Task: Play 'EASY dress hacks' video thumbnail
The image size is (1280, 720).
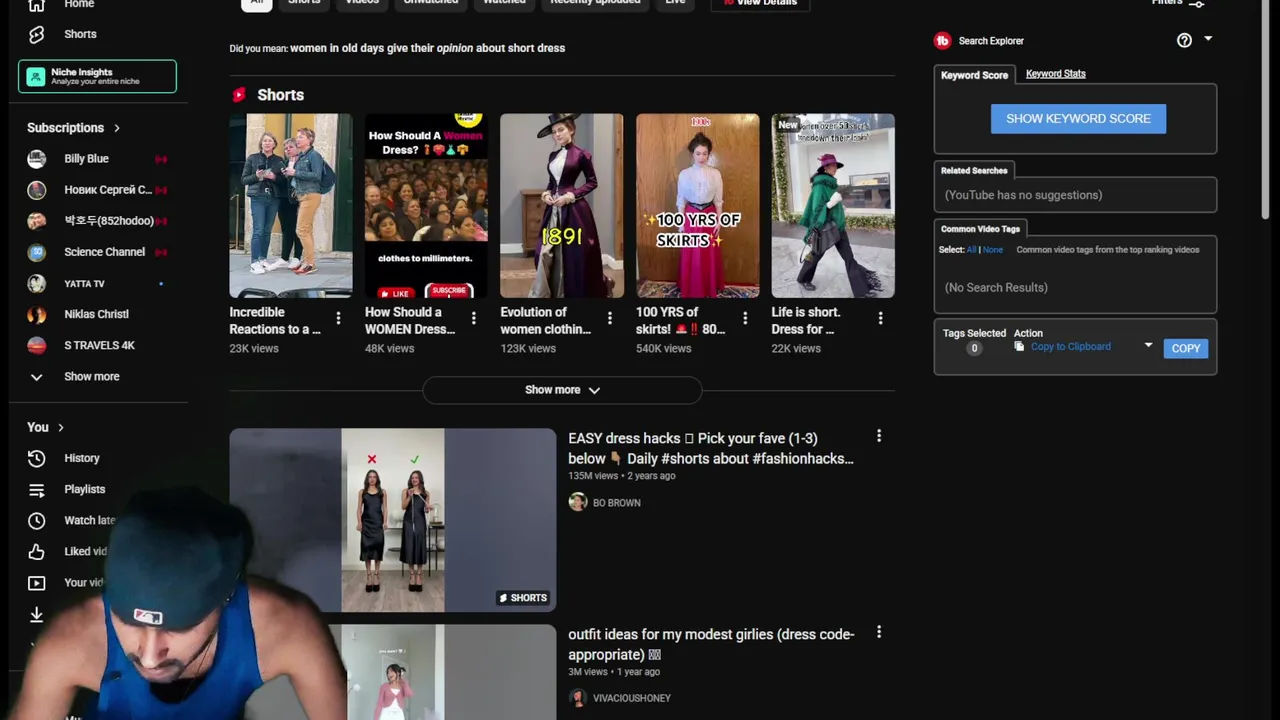Action: point(393,520)
